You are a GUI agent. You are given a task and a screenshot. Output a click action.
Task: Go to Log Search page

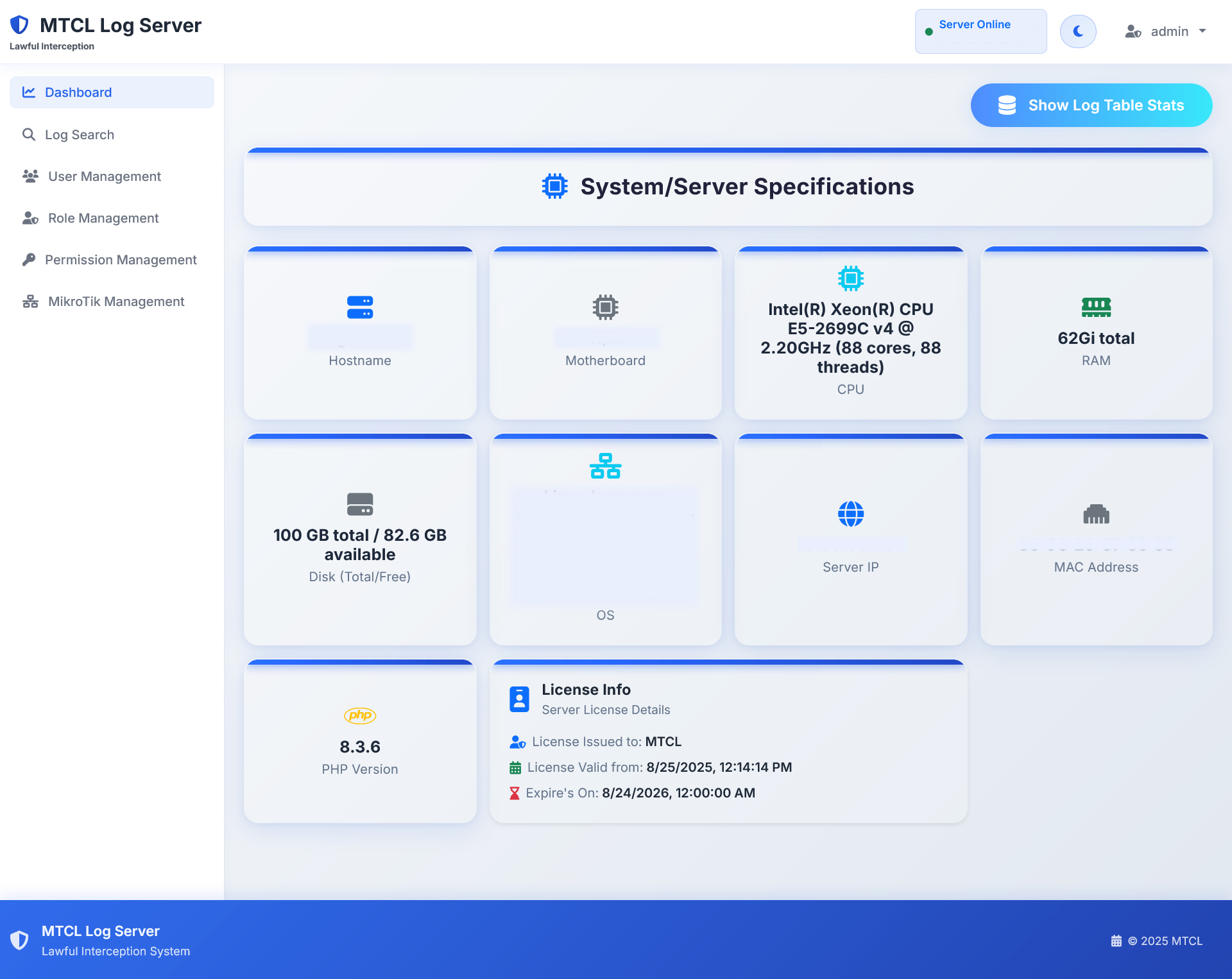coord(80,135)
